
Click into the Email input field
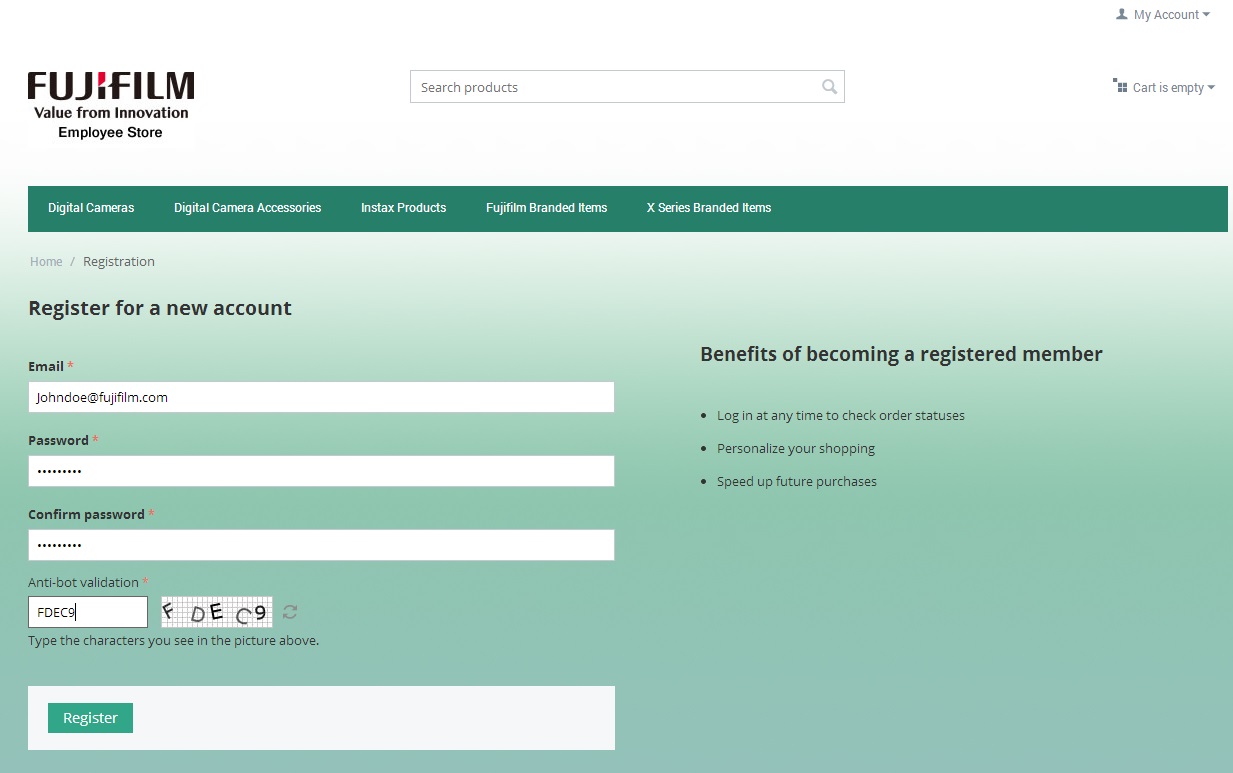(x=321, y=397)
